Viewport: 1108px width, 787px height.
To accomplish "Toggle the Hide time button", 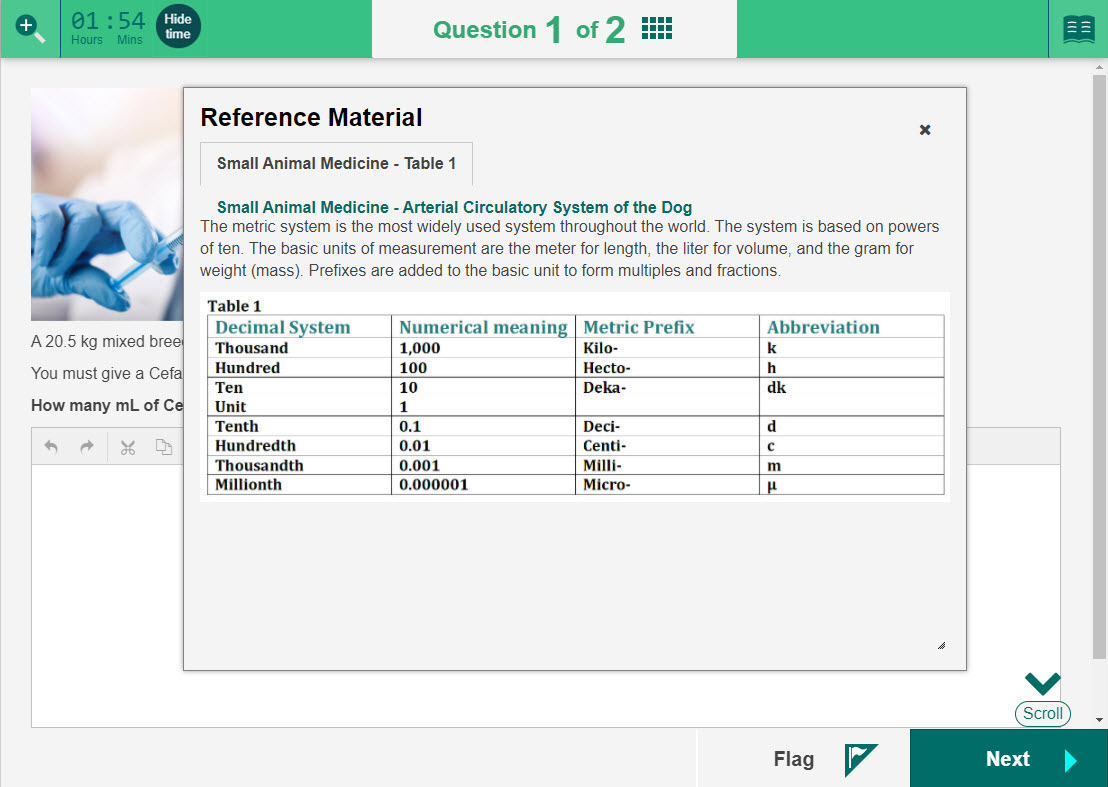I will tap(178, 27).
